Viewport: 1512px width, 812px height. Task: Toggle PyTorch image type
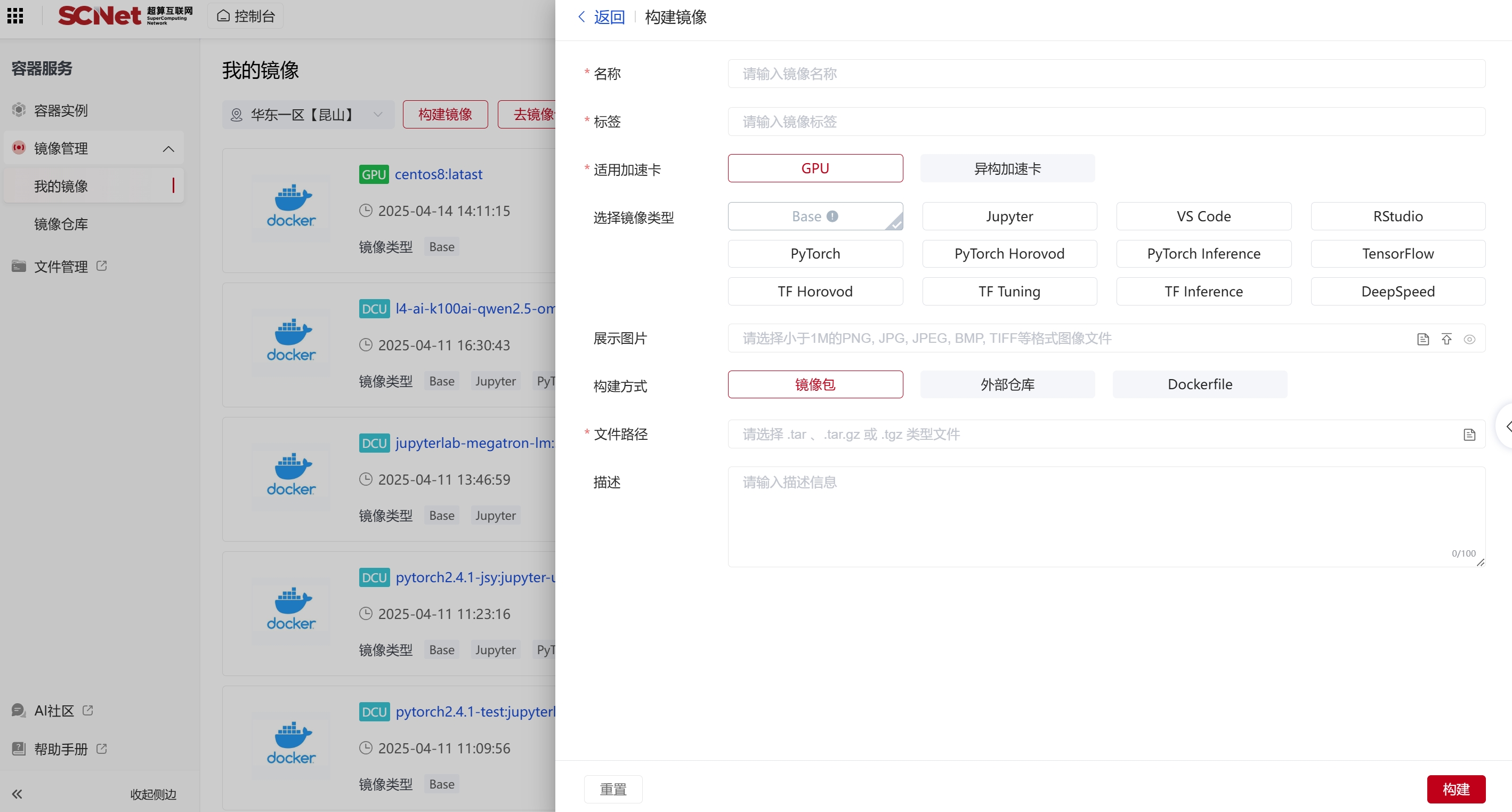pos(815,254)
